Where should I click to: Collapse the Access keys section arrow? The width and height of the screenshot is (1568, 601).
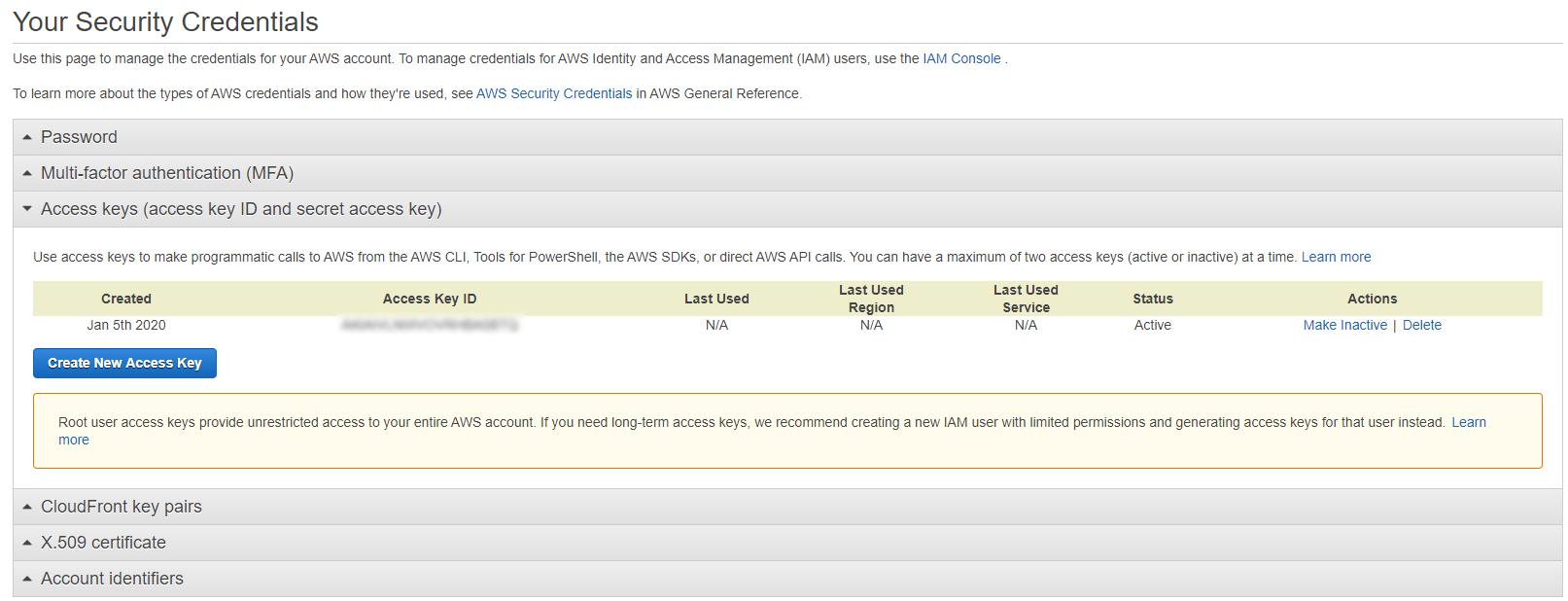pyautogui.click(x=26, y=208)
